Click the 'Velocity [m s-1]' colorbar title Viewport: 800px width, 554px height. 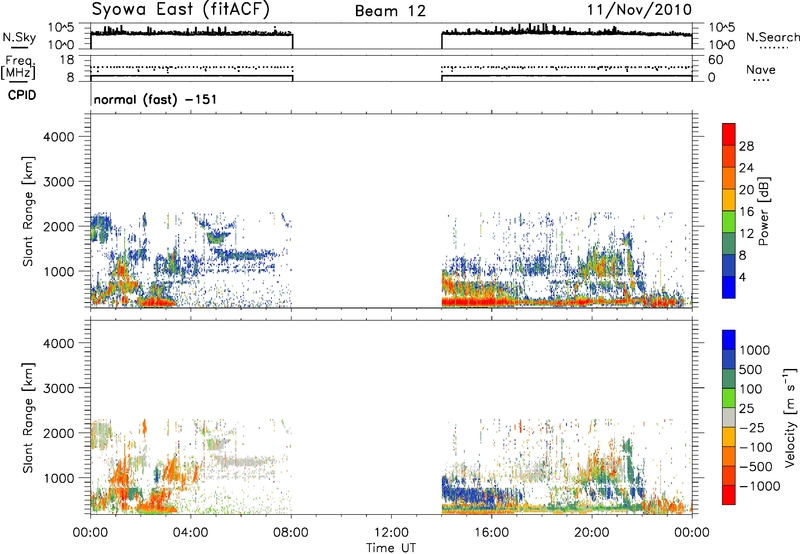[x=790, y=417]
